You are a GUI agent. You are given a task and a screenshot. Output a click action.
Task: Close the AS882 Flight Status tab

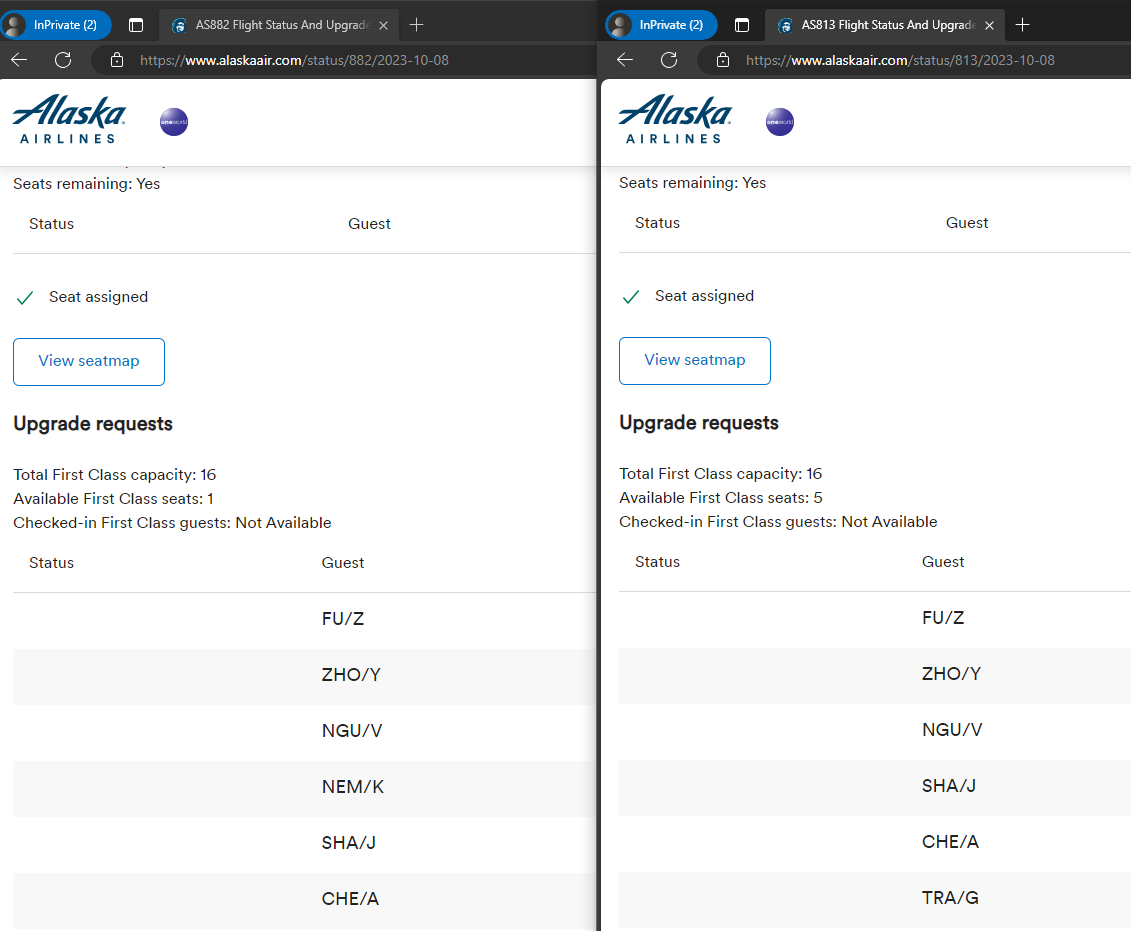[x=384, y=25]
